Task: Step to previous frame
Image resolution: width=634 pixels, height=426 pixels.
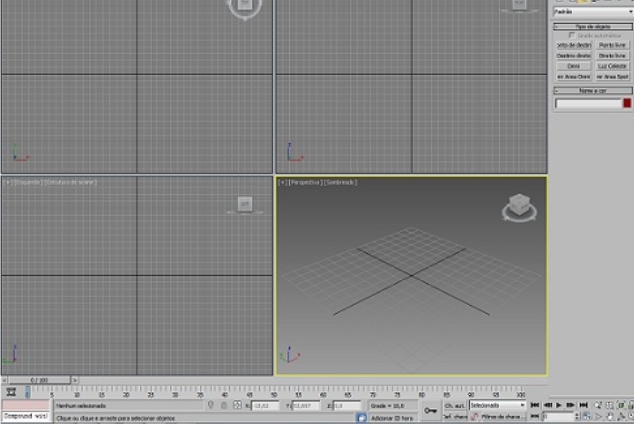Action: click(548, 405)
